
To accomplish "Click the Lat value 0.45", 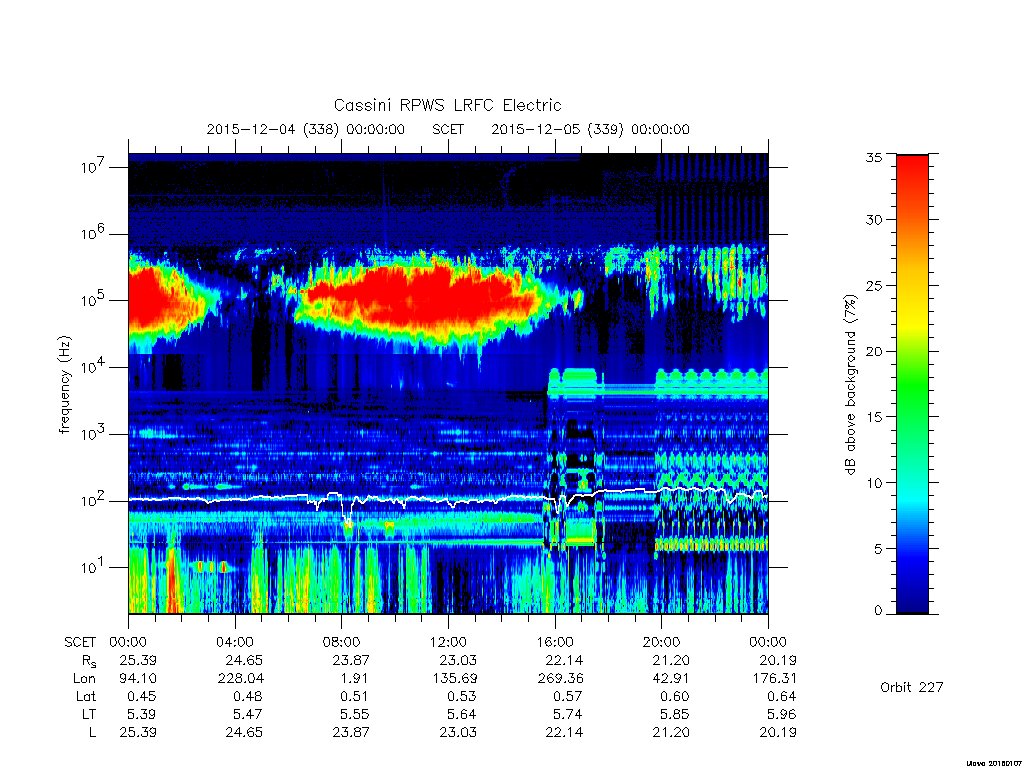I will 142,696.
